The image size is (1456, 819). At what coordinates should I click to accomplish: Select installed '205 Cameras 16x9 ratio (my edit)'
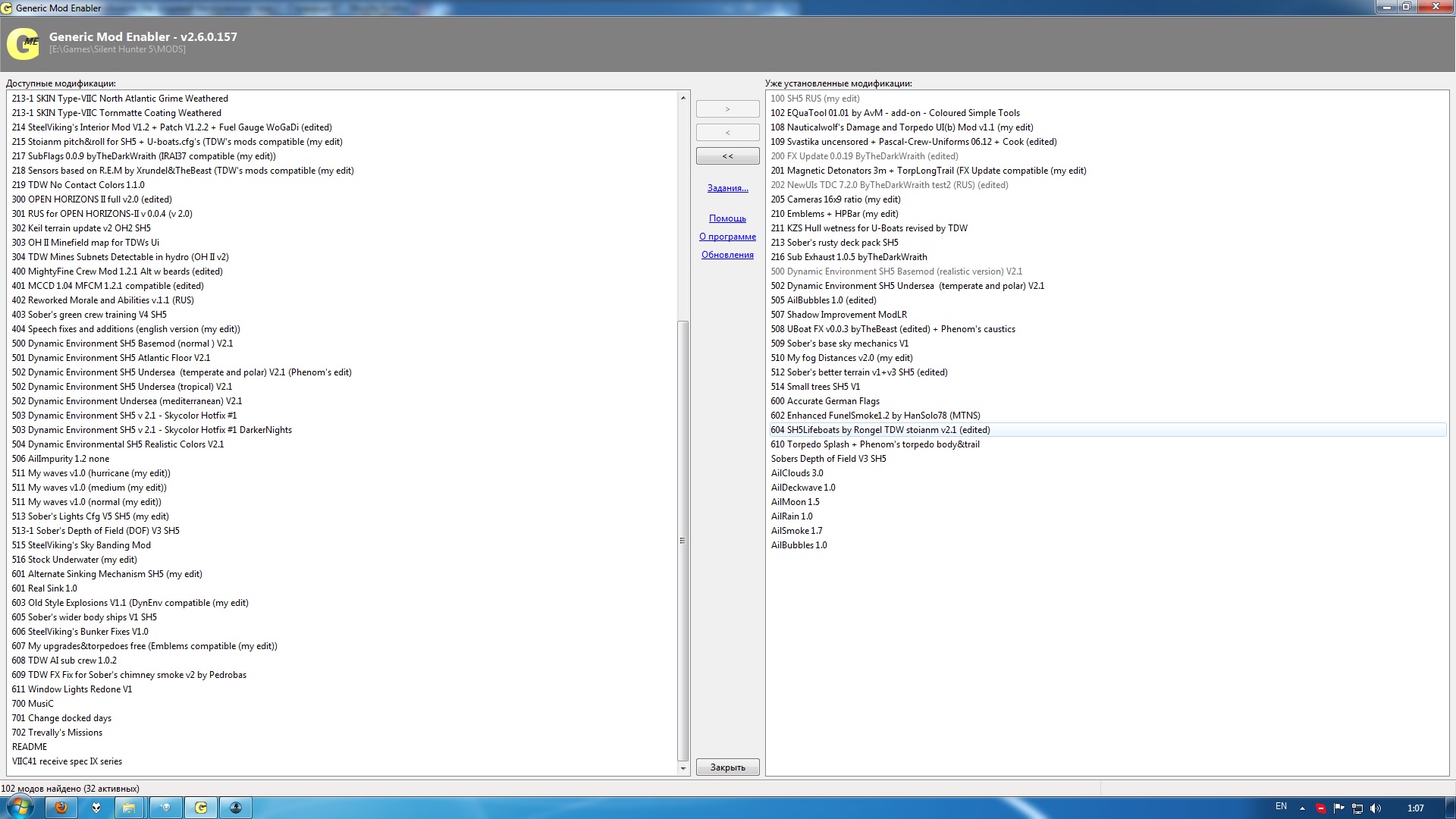click(x=836, y=199)
